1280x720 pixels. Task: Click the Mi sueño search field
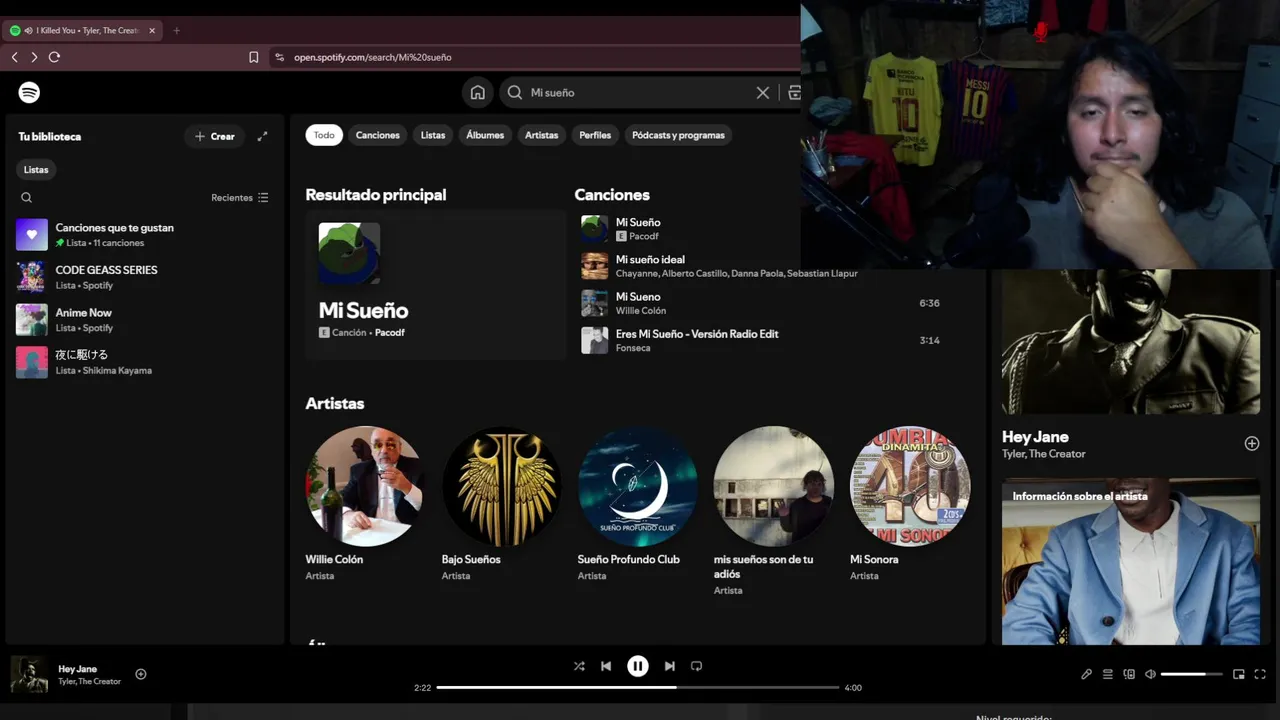click(x=640, y=92)
